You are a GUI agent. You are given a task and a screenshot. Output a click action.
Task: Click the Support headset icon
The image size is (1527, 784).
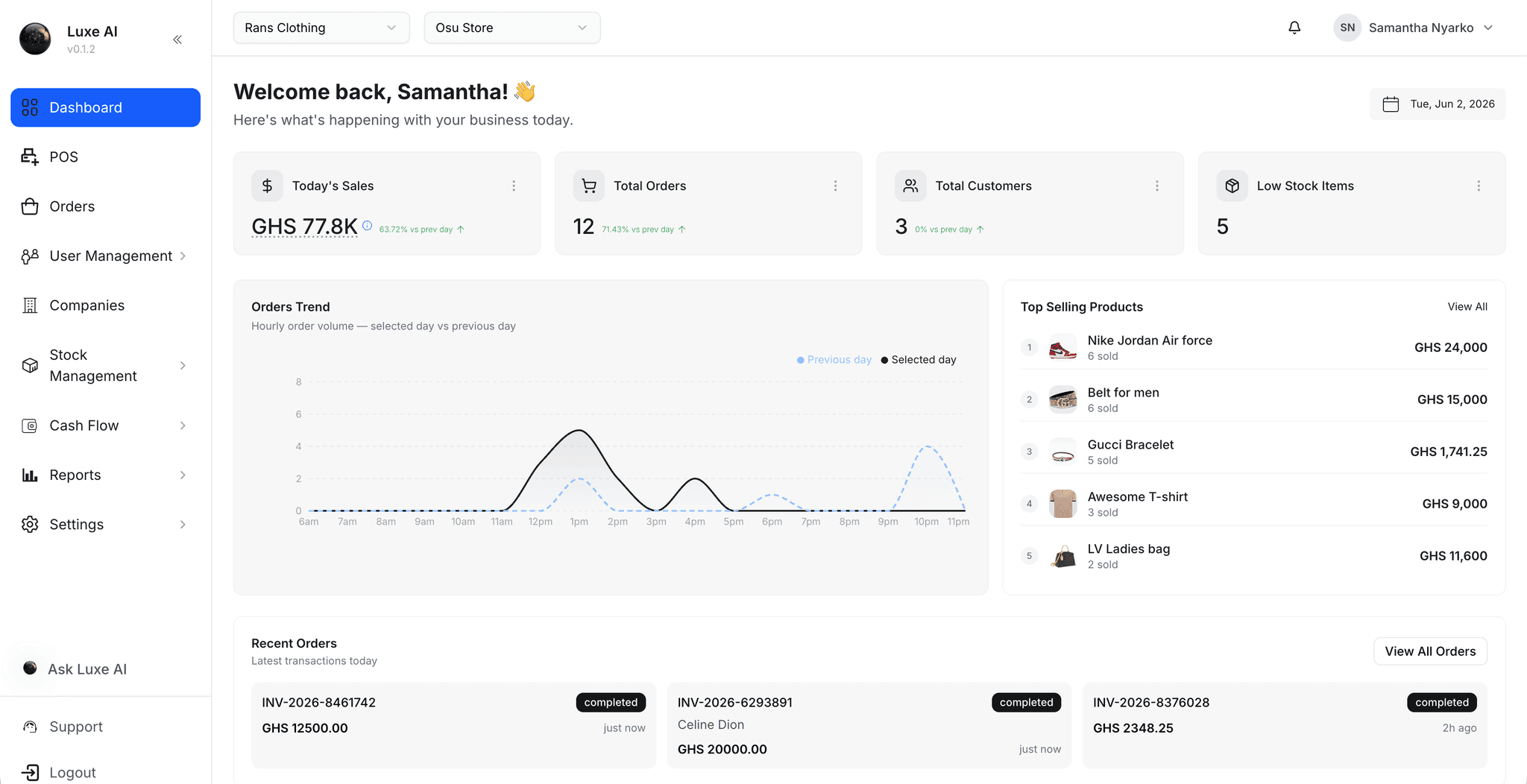(30, 727)
